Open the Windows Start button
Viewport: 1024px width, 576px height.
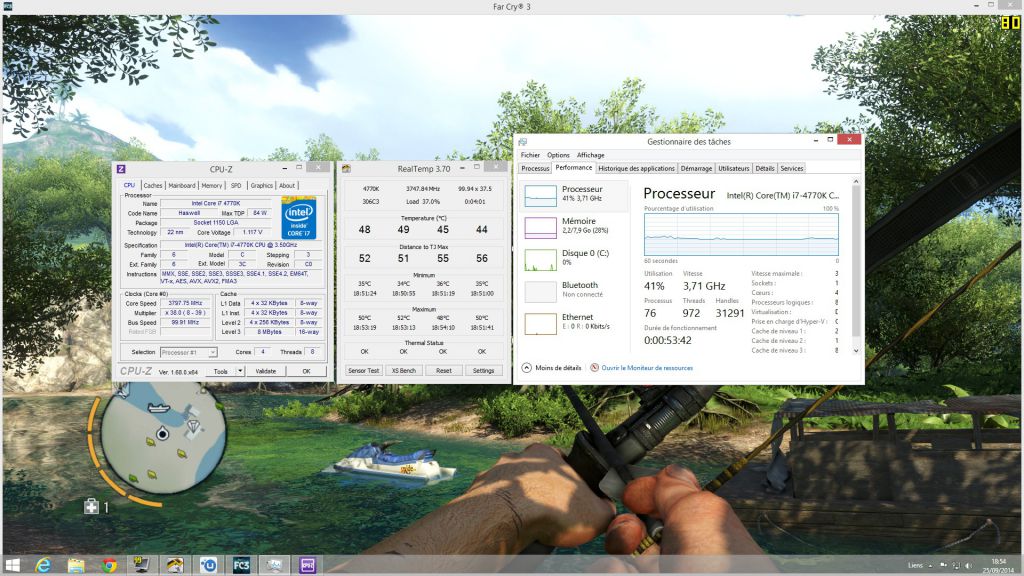coord(12,565)
